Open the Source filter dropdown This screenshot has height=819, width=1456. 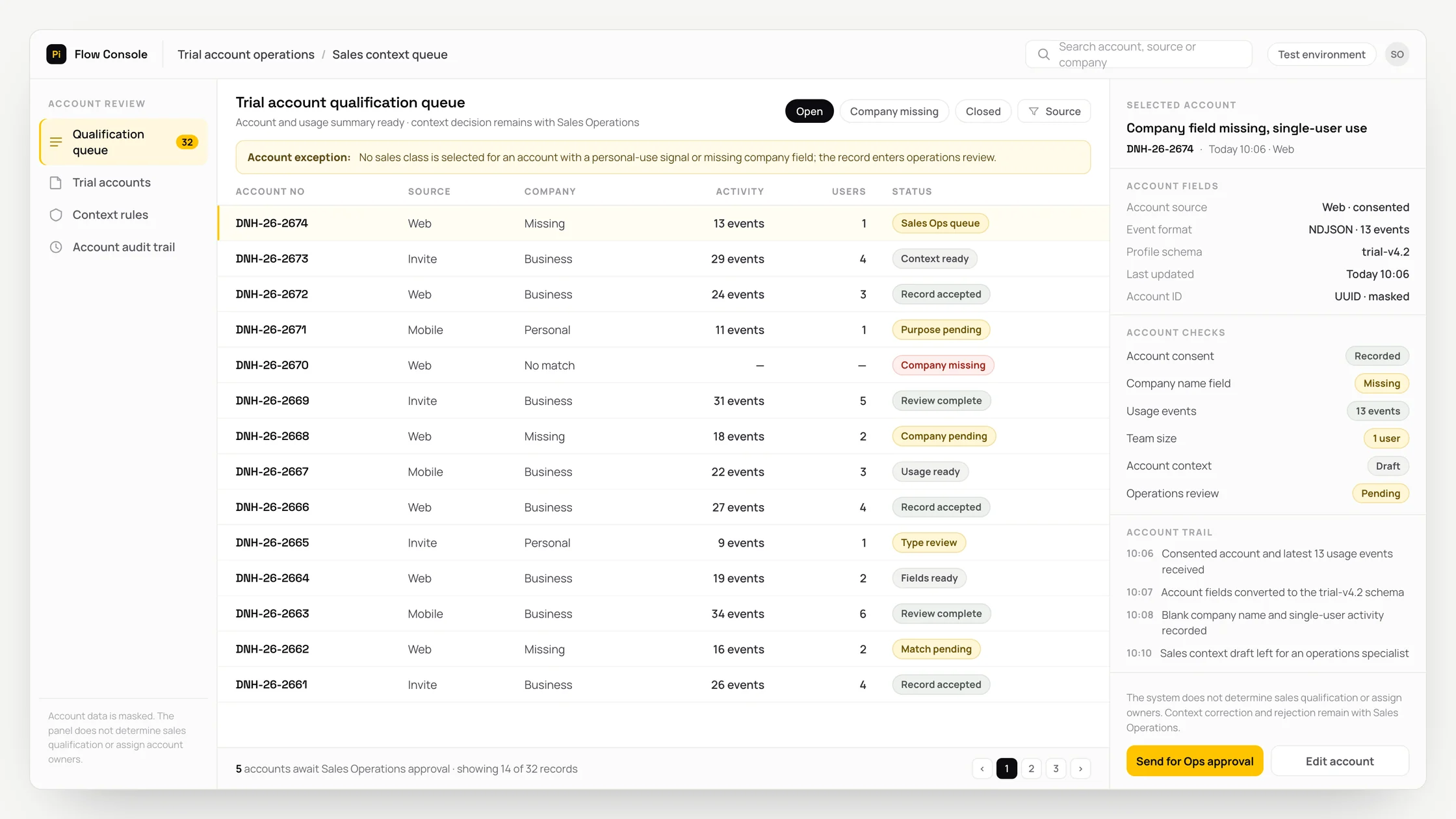point(1054,111)
